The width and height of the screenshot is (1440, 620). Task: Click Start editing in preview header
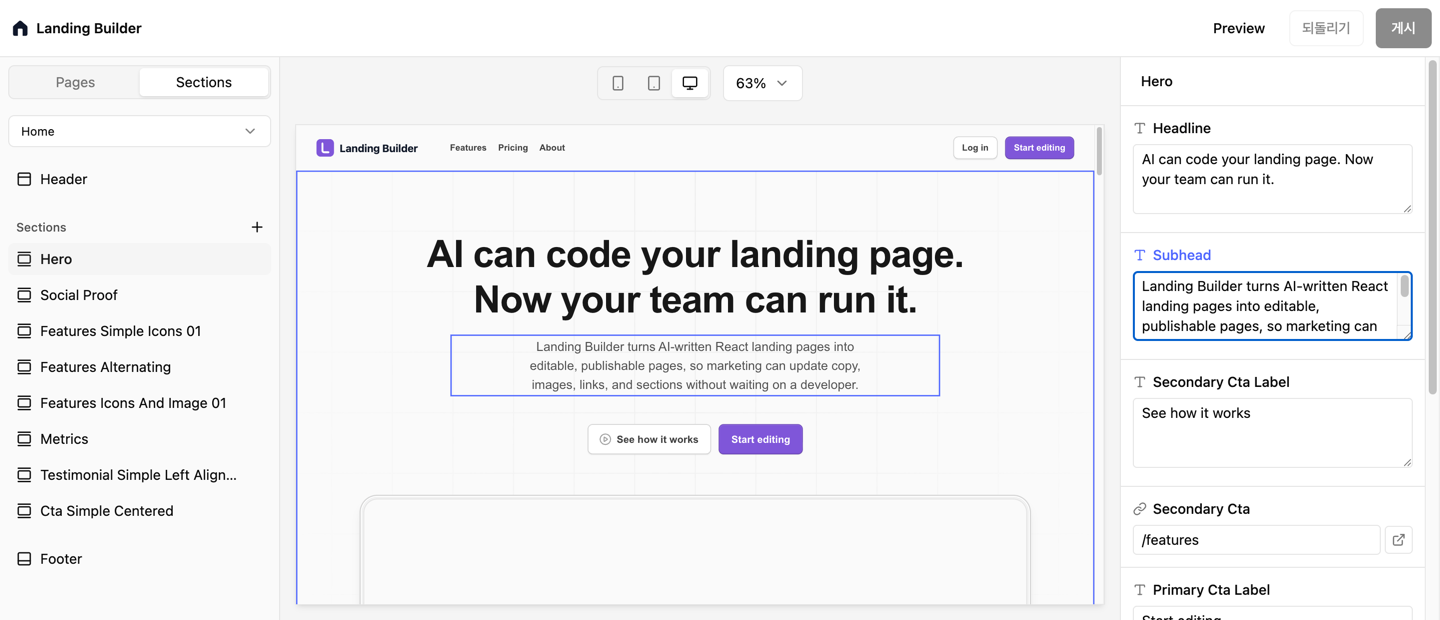click(1039, 148)
